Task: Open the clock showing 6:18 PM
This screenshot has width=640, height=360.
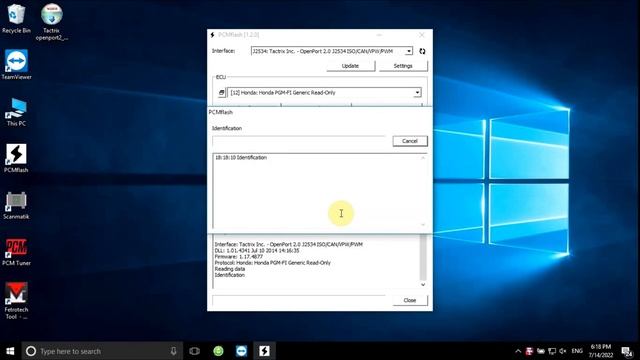Action: point(600,351)
